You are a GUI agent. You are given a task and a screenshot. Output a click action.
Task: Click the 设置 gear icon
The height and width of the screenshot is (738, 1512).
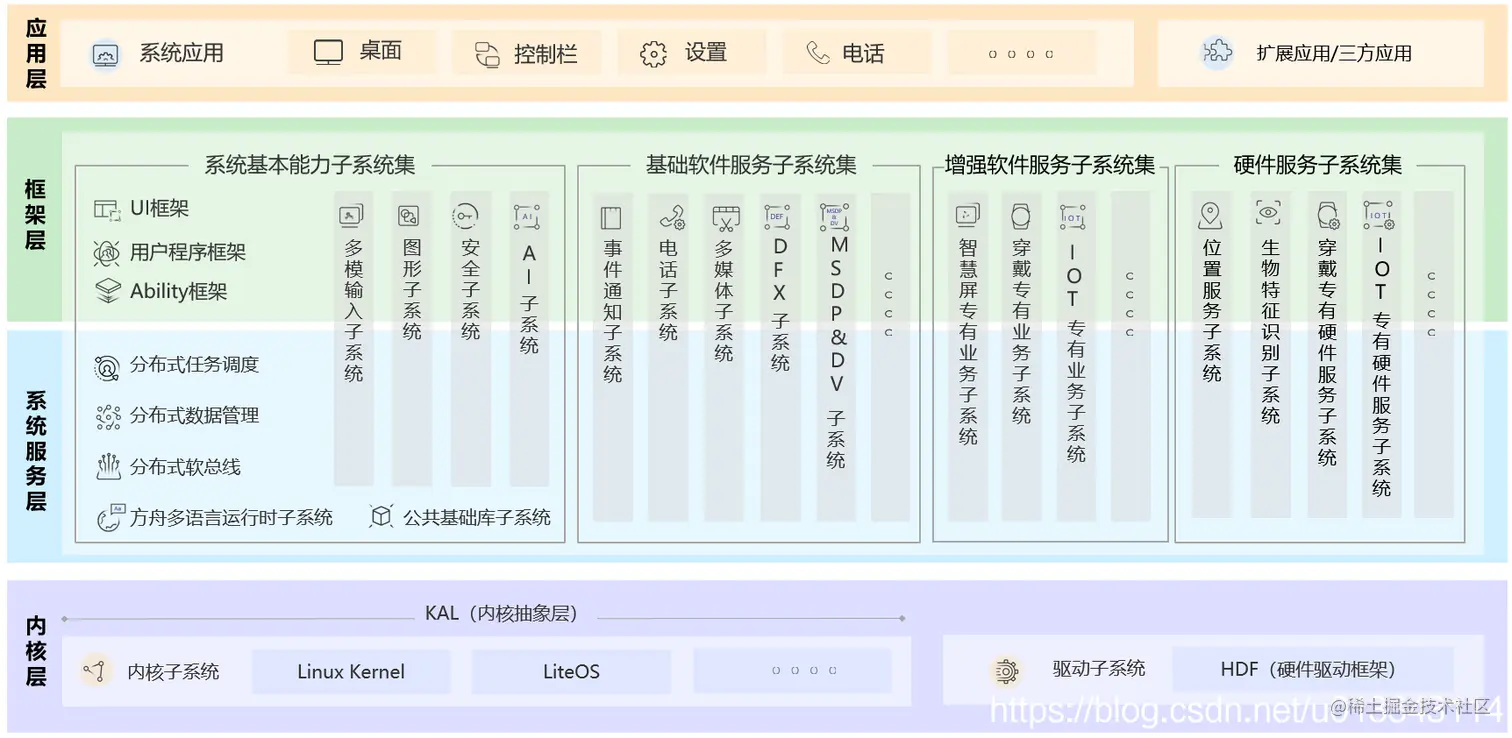click(x=653, y=53)
